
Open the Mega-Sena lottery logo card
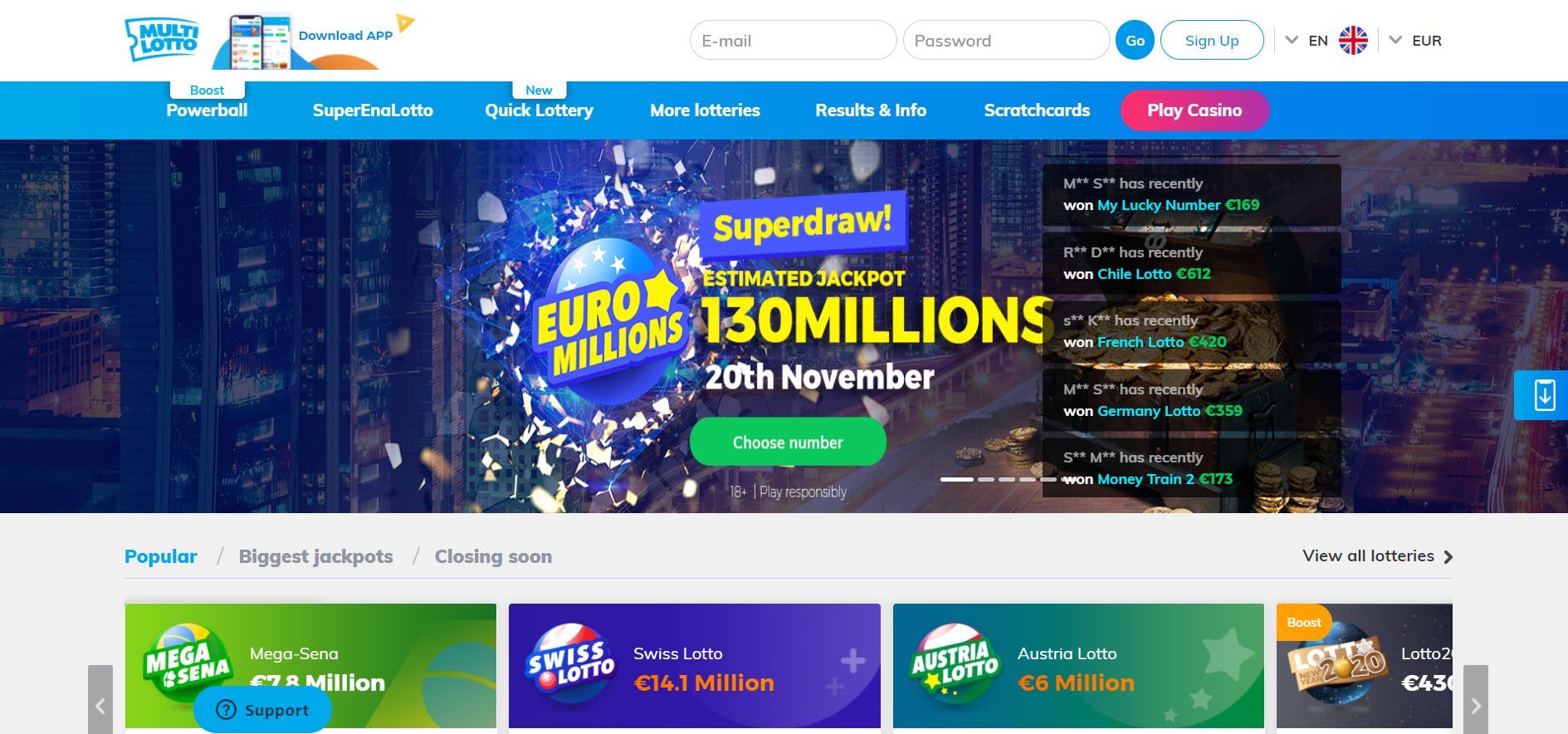point(187,663)
